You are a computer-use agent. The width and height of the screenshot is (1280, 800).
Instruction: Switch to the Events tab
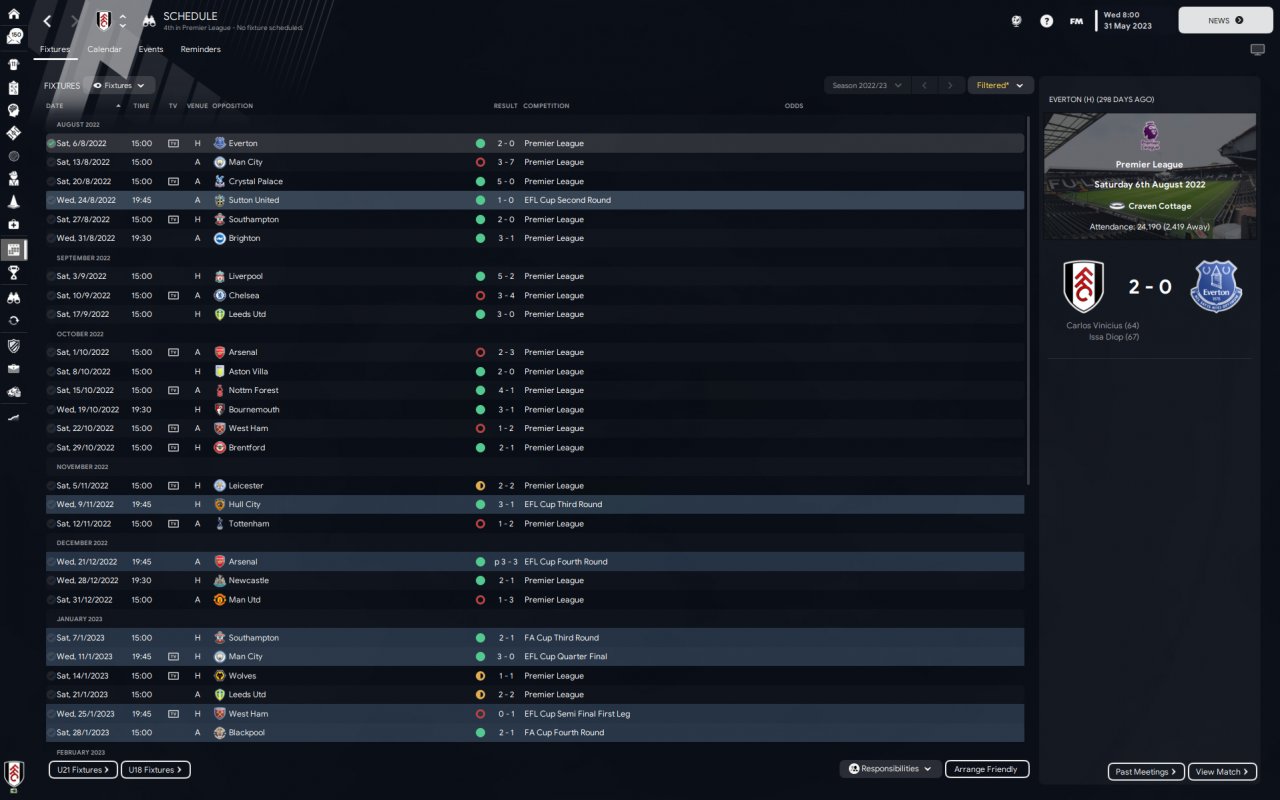click(151, 49)
